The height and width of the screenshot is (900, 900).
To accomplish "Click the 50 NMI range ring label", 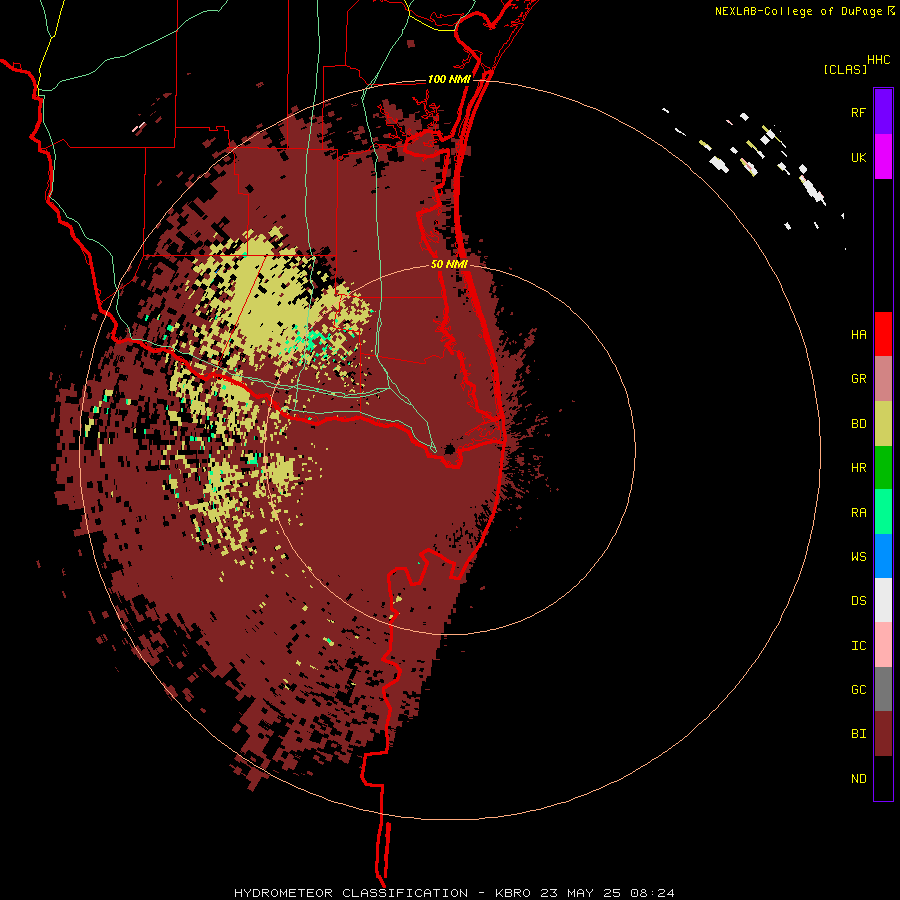I will (x=449, y=264).
